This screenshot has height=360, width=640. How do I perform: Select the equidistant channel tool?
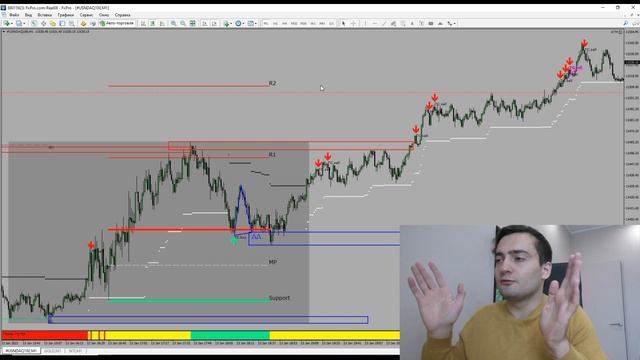click(x=393, y=24)
